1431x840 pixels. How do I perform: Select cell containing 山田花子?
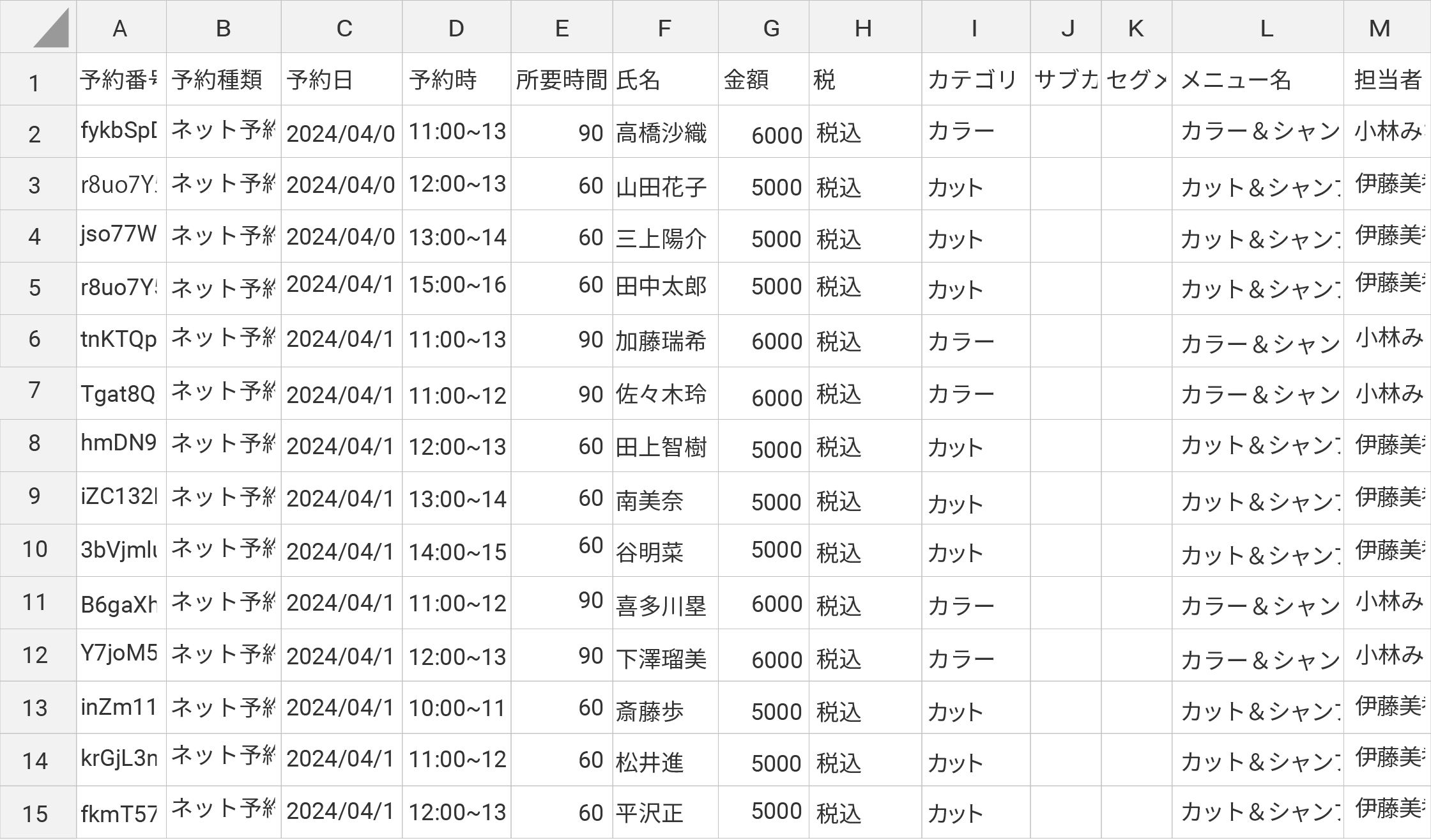(664, 187)
